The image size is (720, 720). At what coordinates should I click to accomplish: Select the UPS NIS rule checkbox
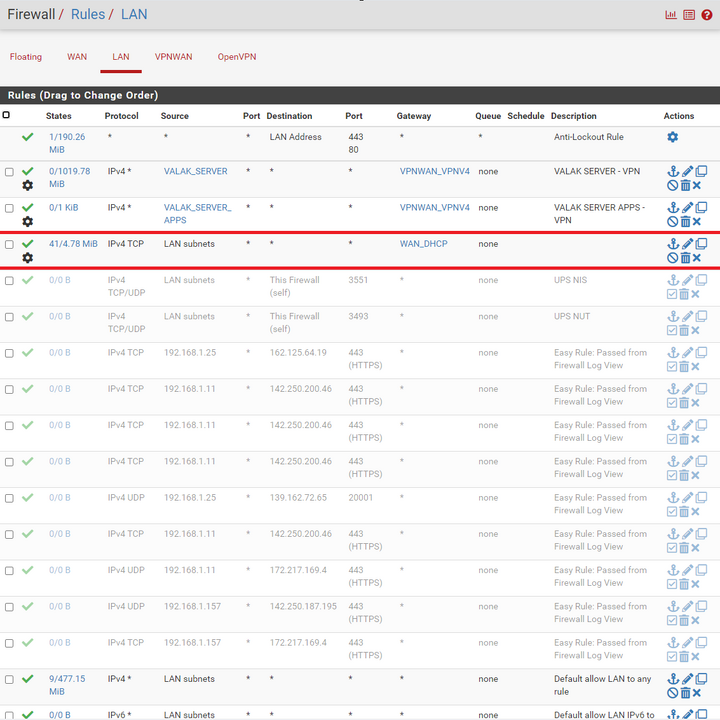9,281
